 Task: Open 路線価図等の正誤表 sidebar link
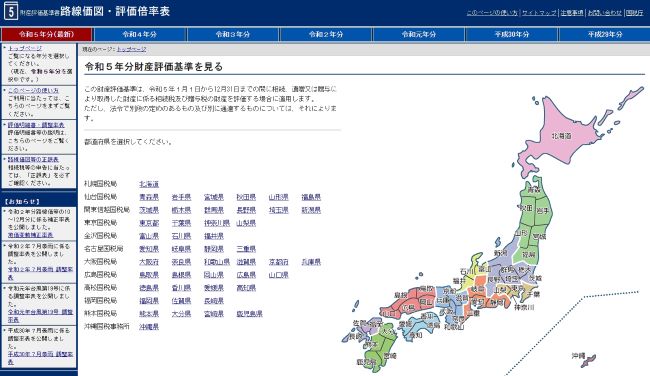point(33,160)
